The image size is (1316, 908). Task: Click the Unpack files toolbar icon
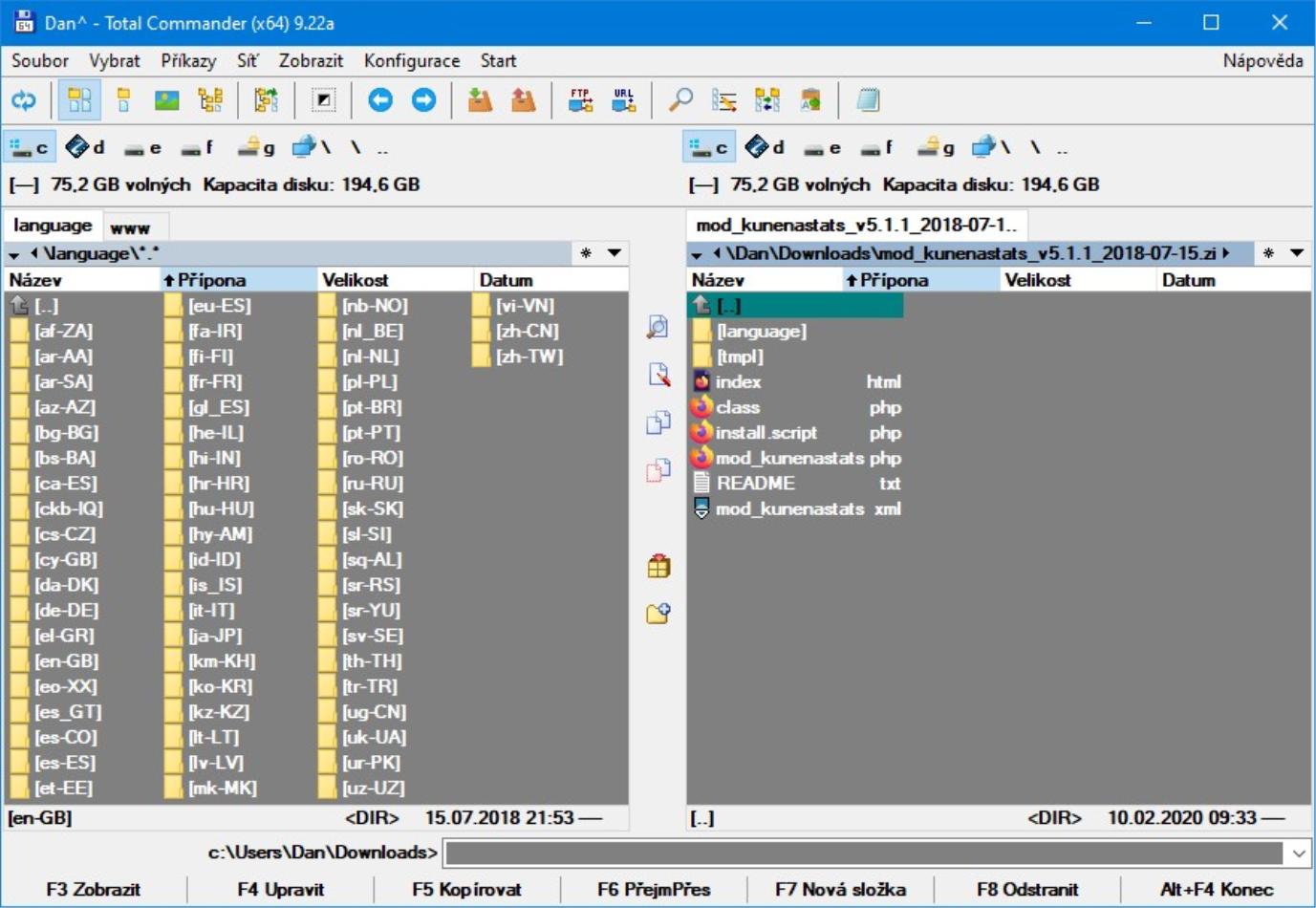(523, 100)
